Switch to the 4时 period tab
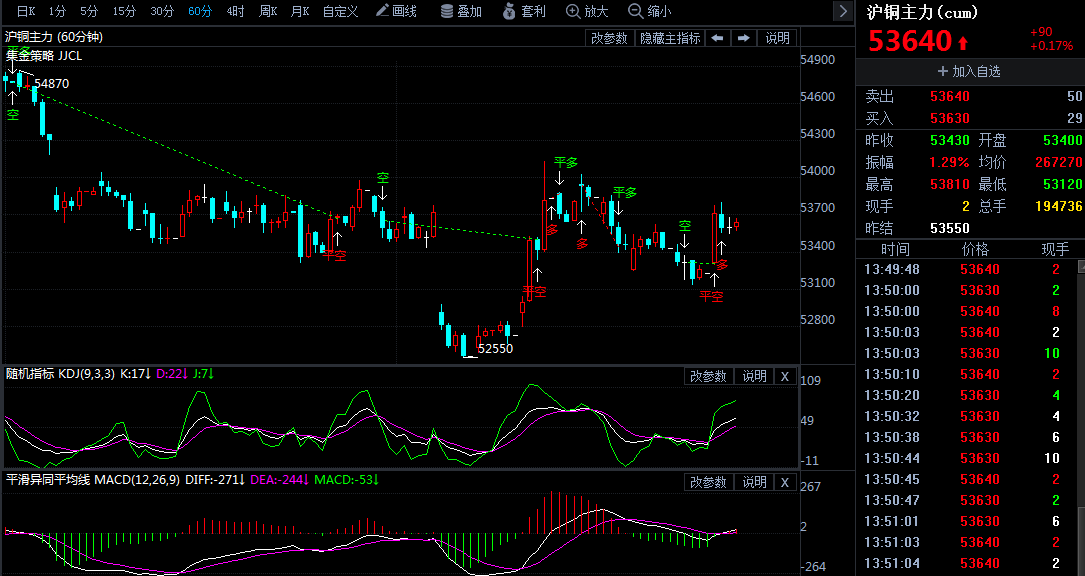This screenshot has width=1085, height=576. 235,11
